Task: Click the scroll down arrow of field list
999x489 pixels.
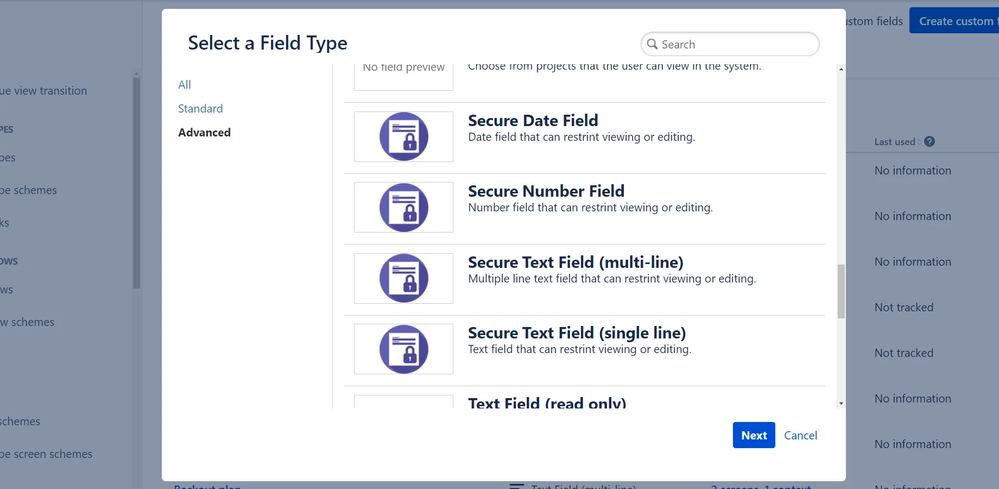Action: click(841, 403)
